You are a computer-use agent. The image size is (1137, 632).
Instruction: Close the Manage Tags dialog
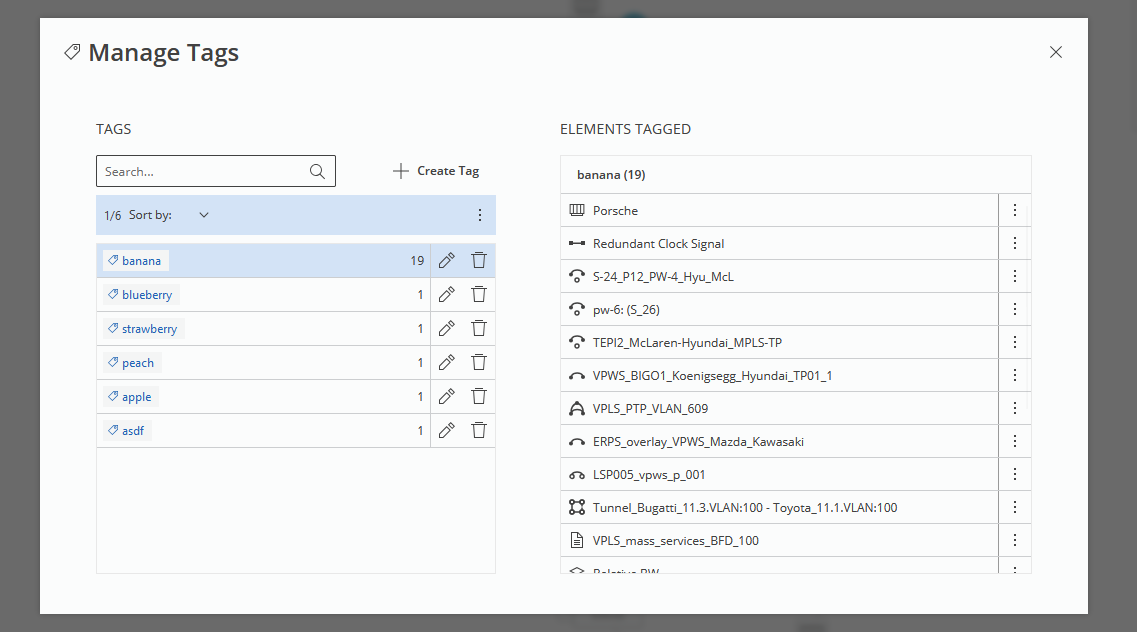(1055, 53)
